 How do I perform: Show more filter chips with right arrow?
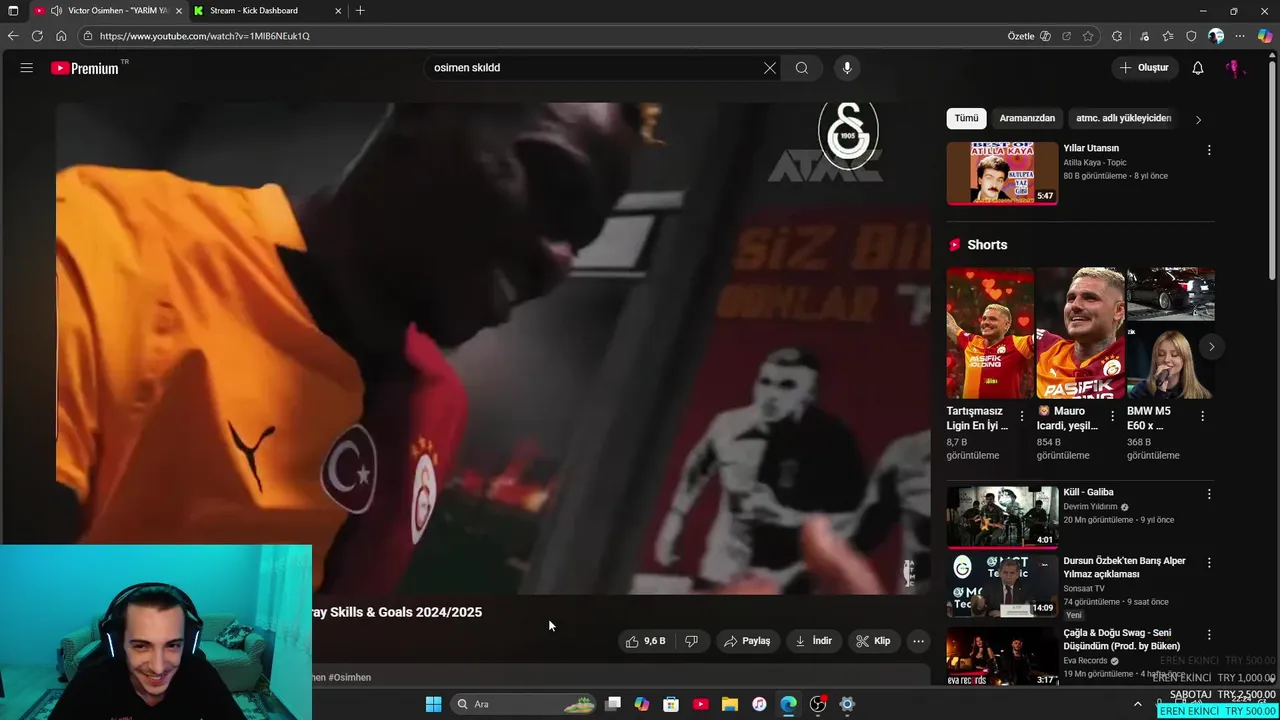coord(1198,119)
